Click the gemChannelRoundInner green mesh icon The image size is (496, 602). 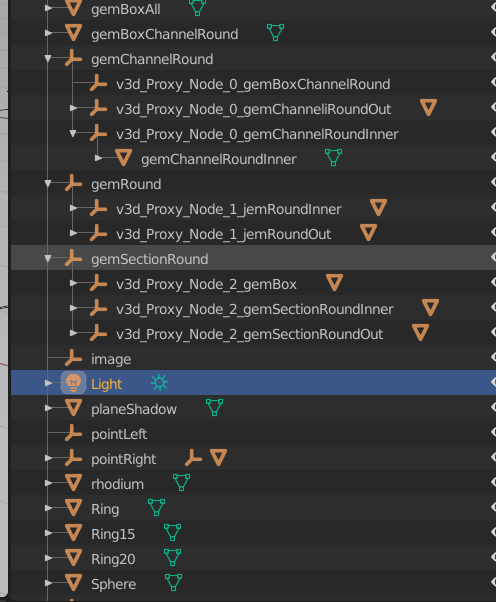click(x=333, y=157)
